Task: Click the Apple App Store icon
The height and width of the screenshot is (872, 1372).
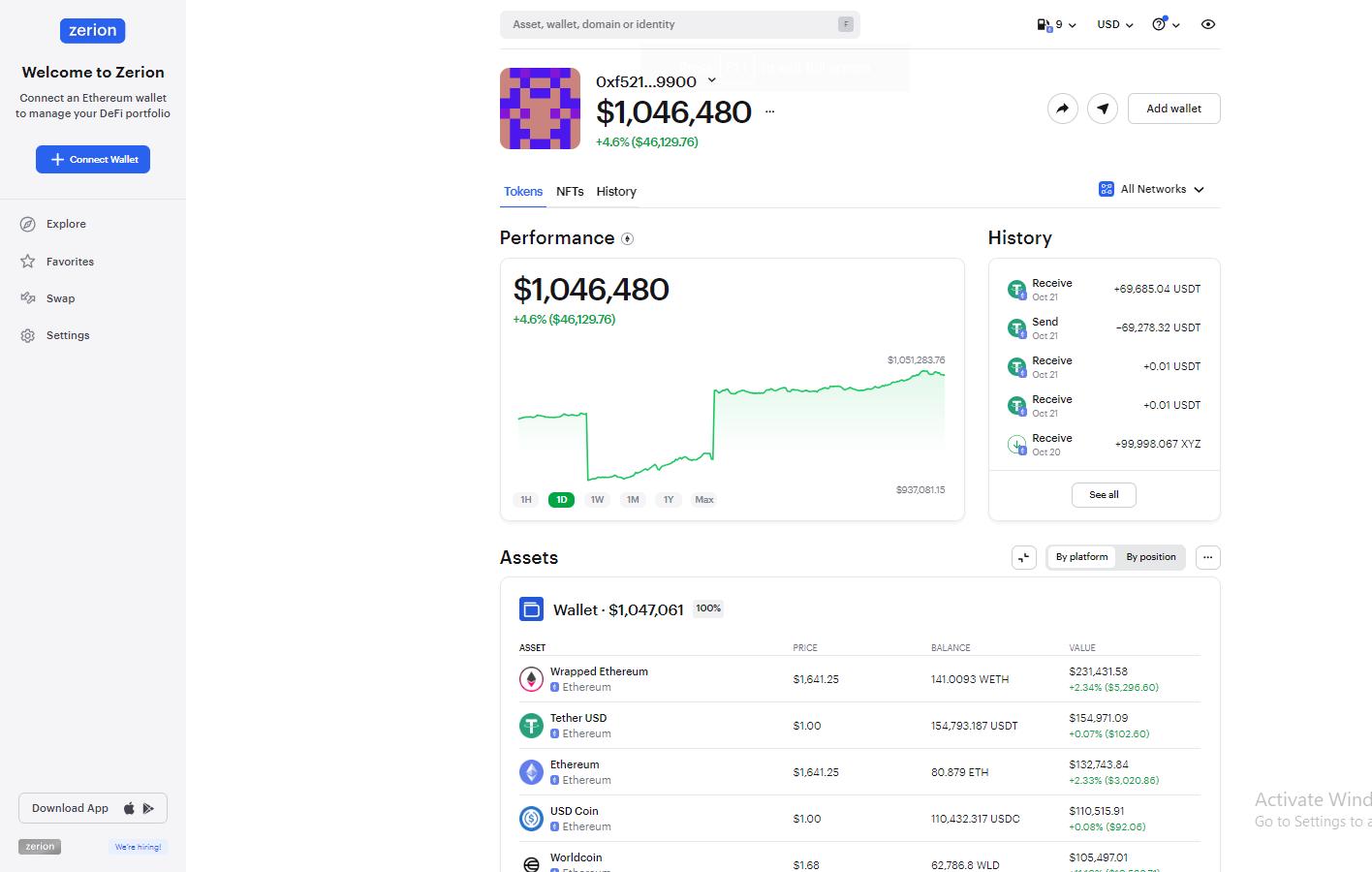Action: [x=129, y=808]
